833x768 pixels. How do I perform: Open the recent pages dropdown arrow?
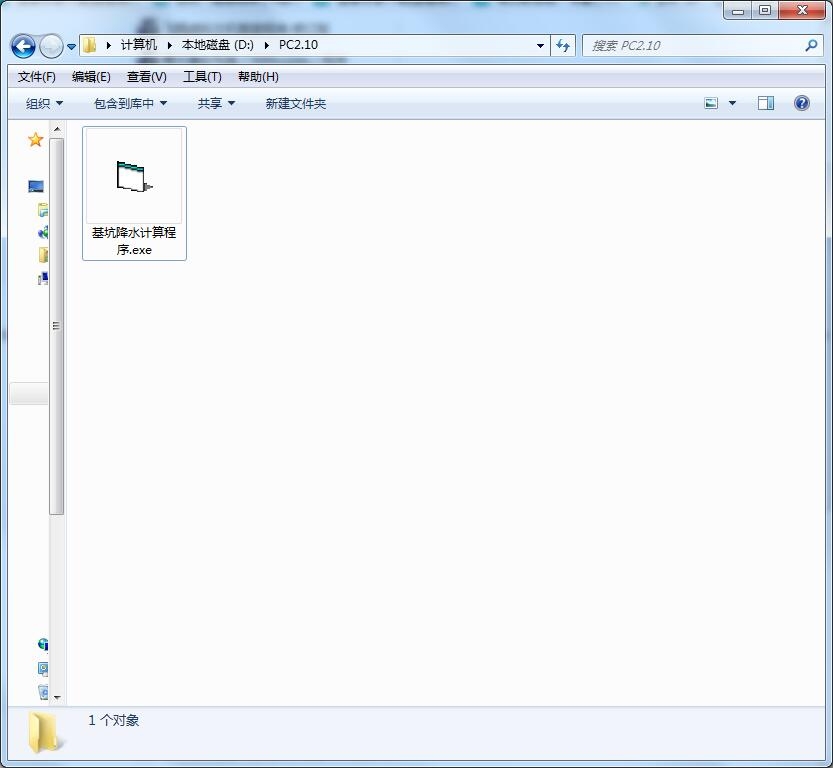pos(72,47)
